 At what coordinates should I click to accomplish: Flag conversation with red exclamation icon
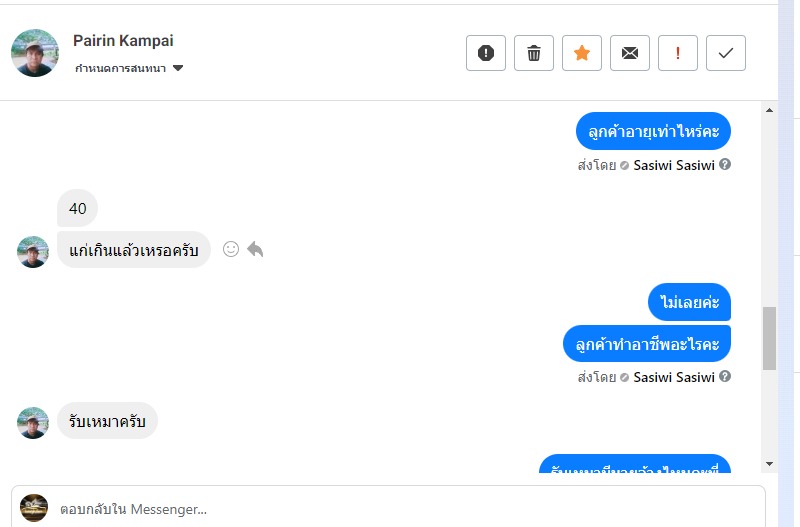[x=678, y=53]
